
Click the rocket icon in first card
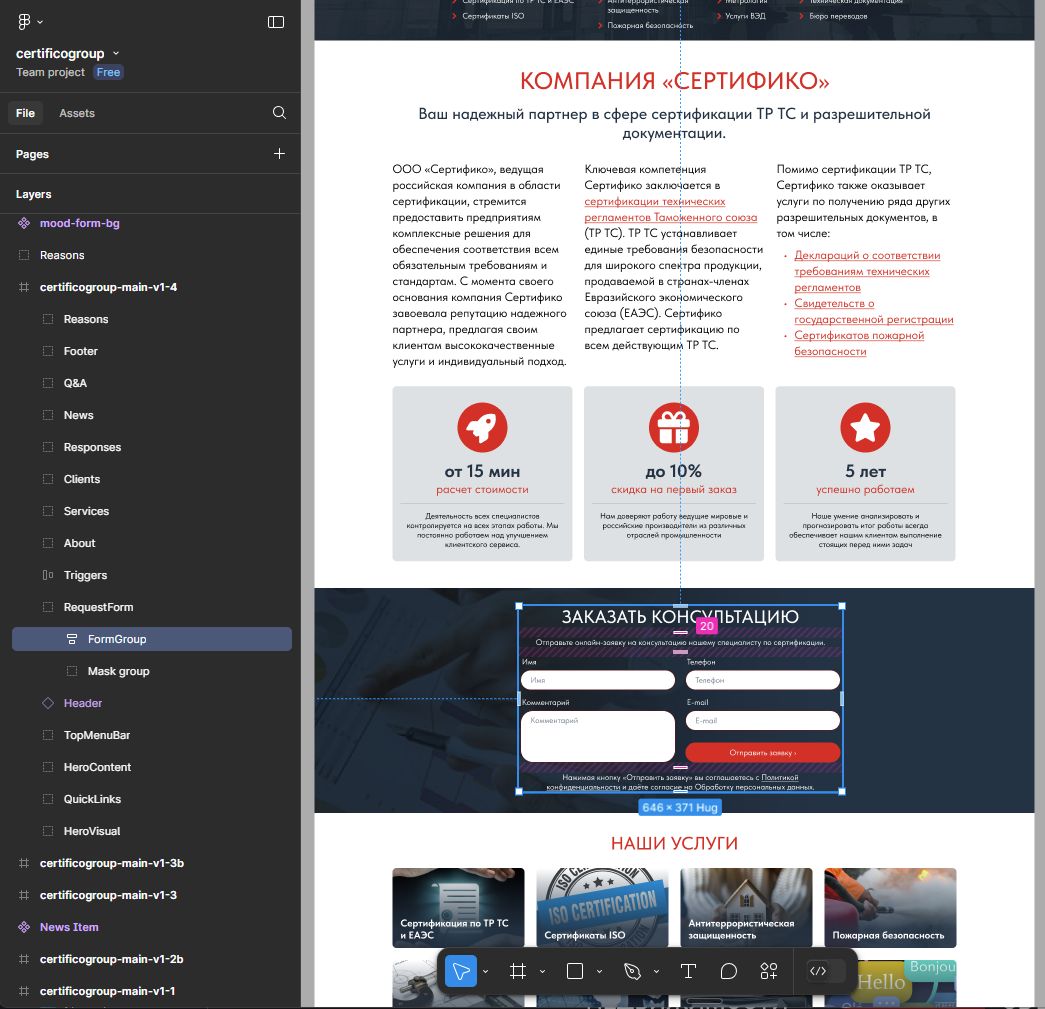pyautogui.click(x=483, y=427)
